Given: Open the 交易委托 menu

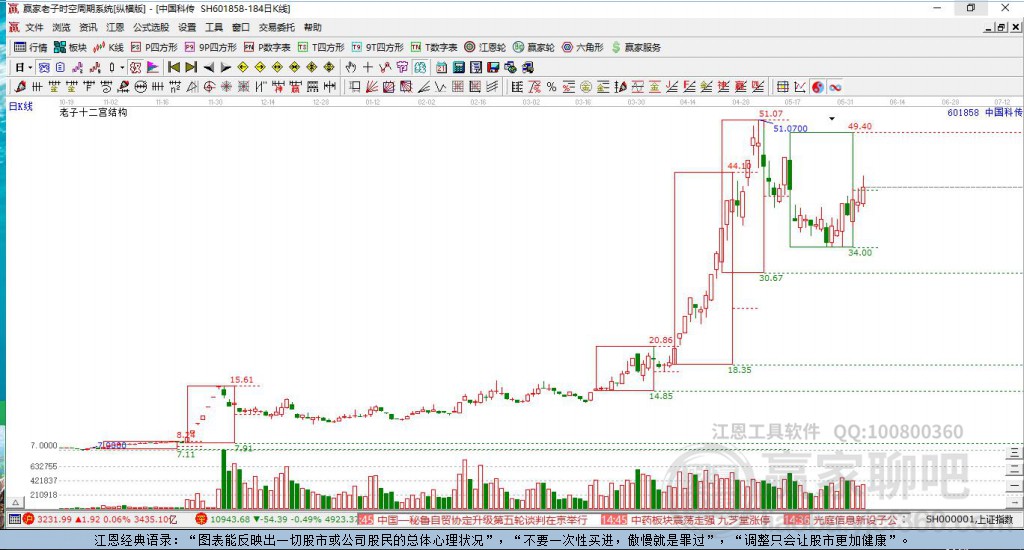Looking at the screenshot, I should pos(276,27).
